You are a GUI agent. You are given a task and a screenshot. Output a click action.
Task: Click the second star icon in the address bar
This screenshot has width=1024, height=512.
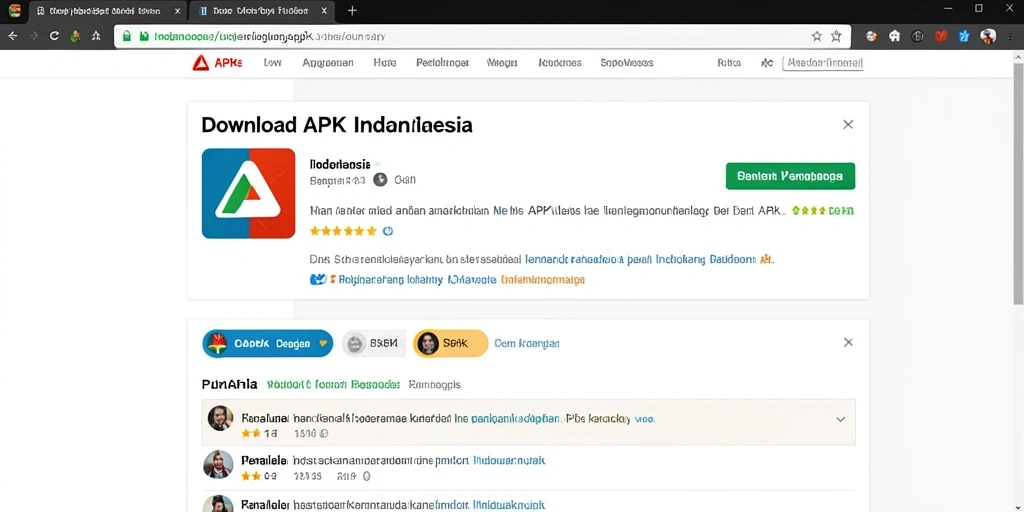[836, 37]
